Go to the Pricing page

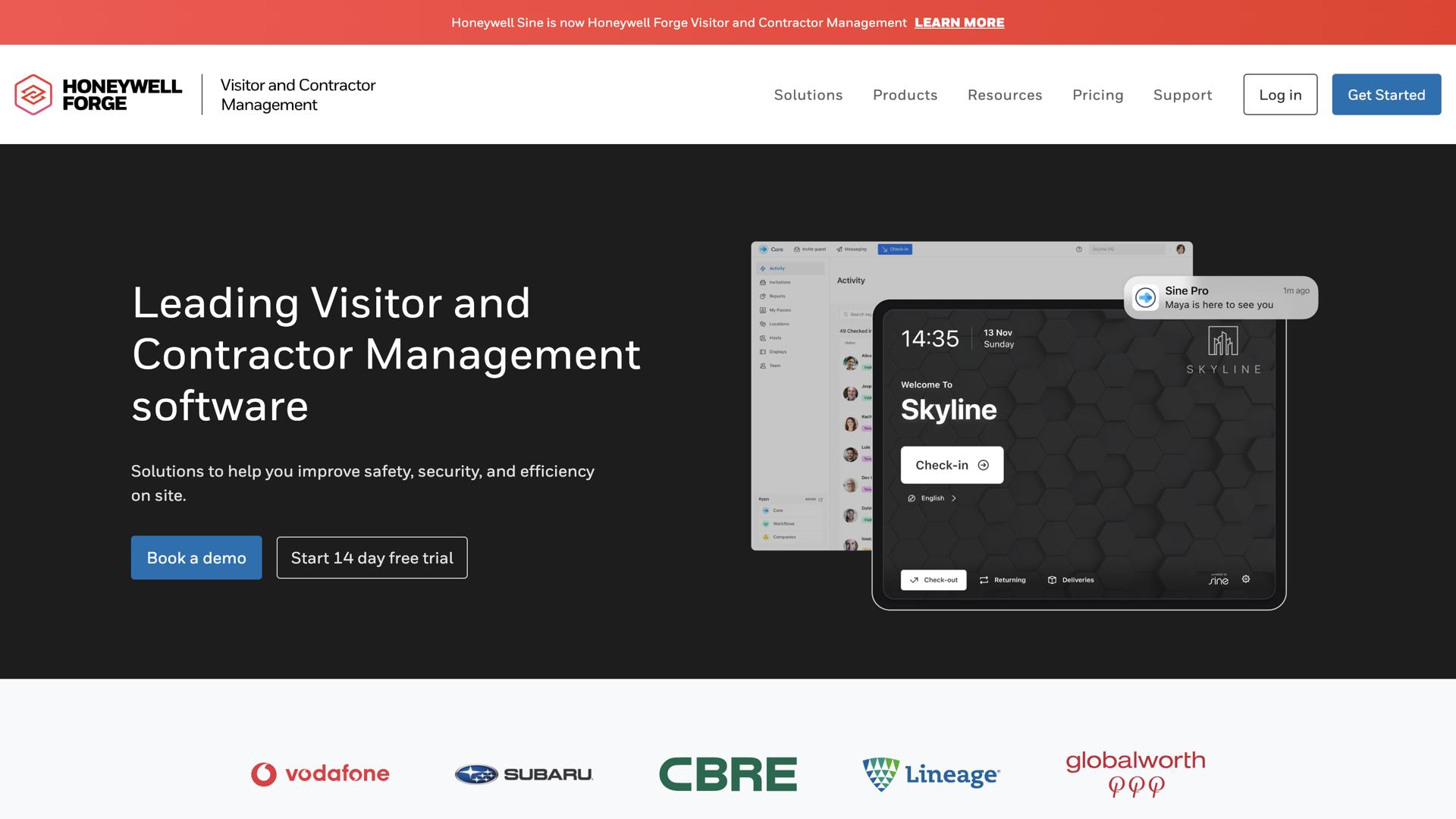1097,95
